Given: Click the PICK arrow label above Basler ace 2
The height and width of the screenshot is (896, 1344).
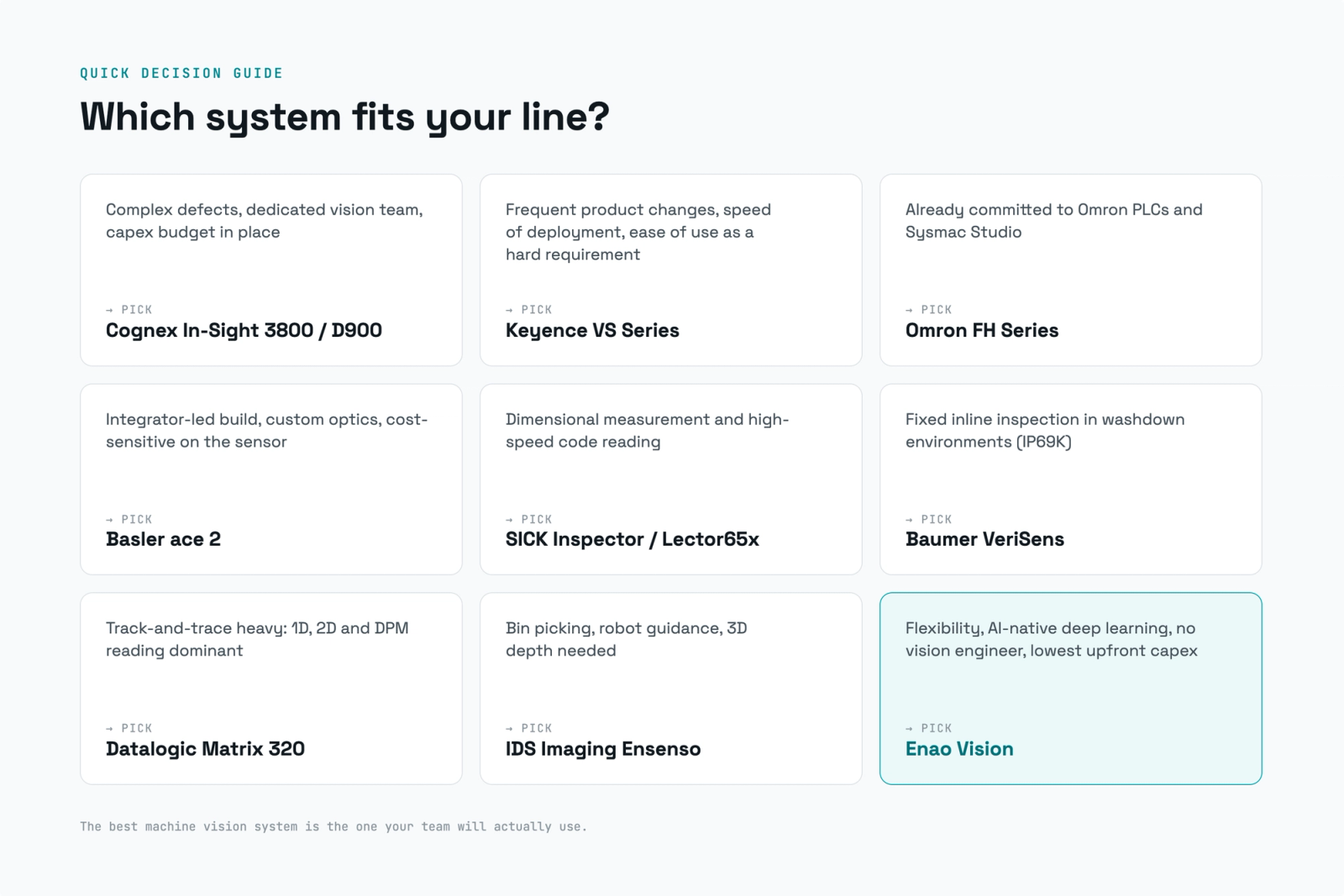Looking at the screenshot, I should tap(129, 520).
